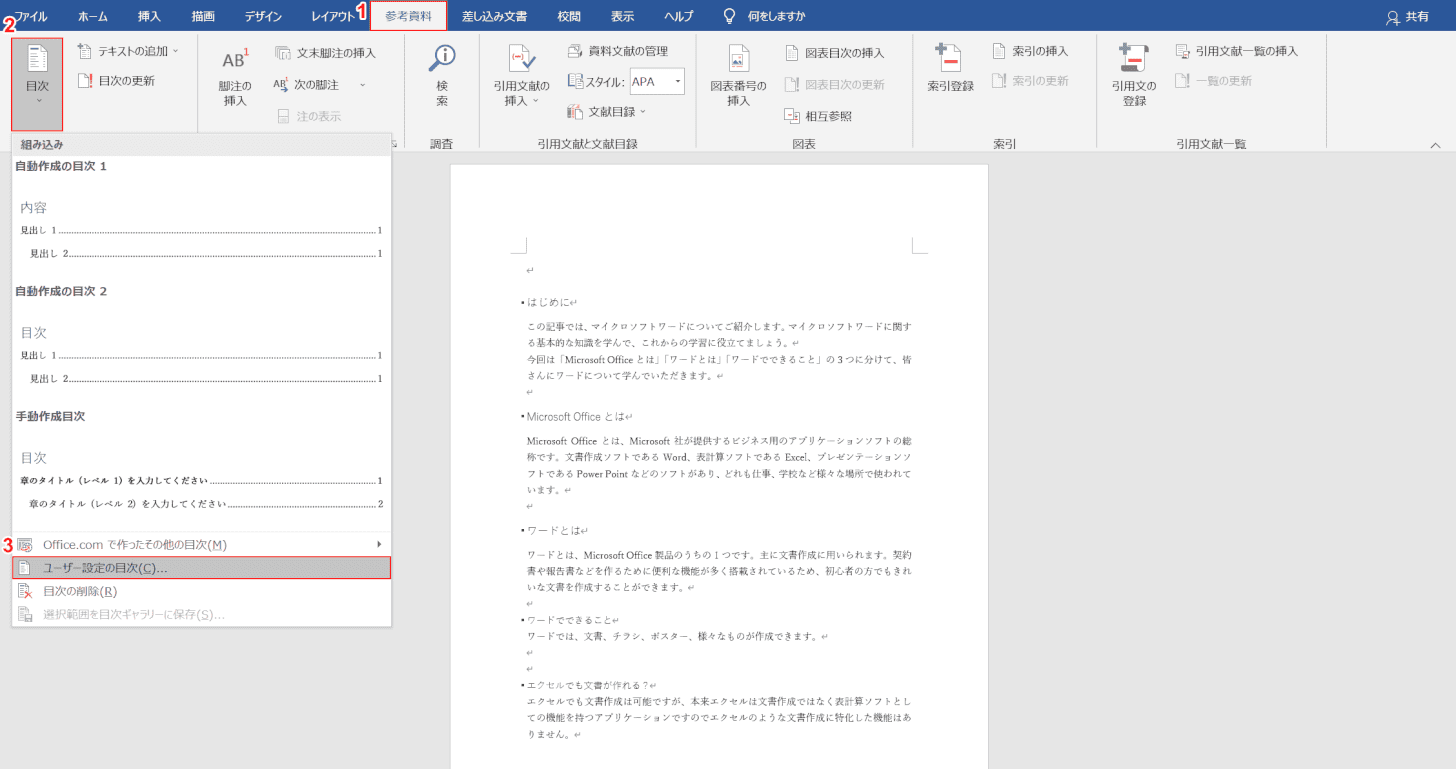Screen dimensions: 1456x769
Task: Collapse the ribbon with the chevron
Action: 1435,145
